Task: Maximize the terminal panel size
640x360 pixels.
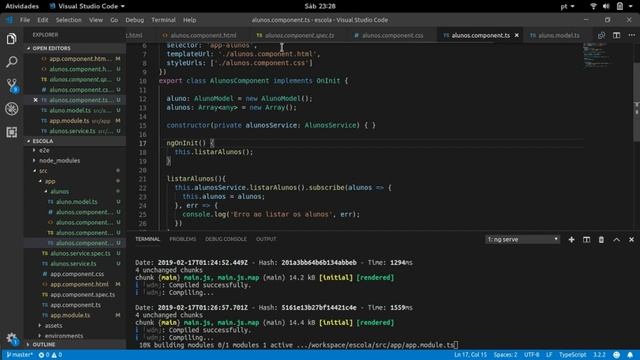Action: (x=616, y=240)
